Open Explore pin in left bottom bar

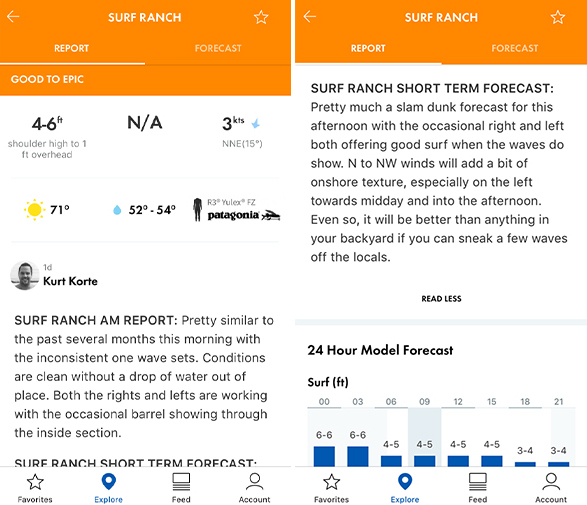click(109, 488)
